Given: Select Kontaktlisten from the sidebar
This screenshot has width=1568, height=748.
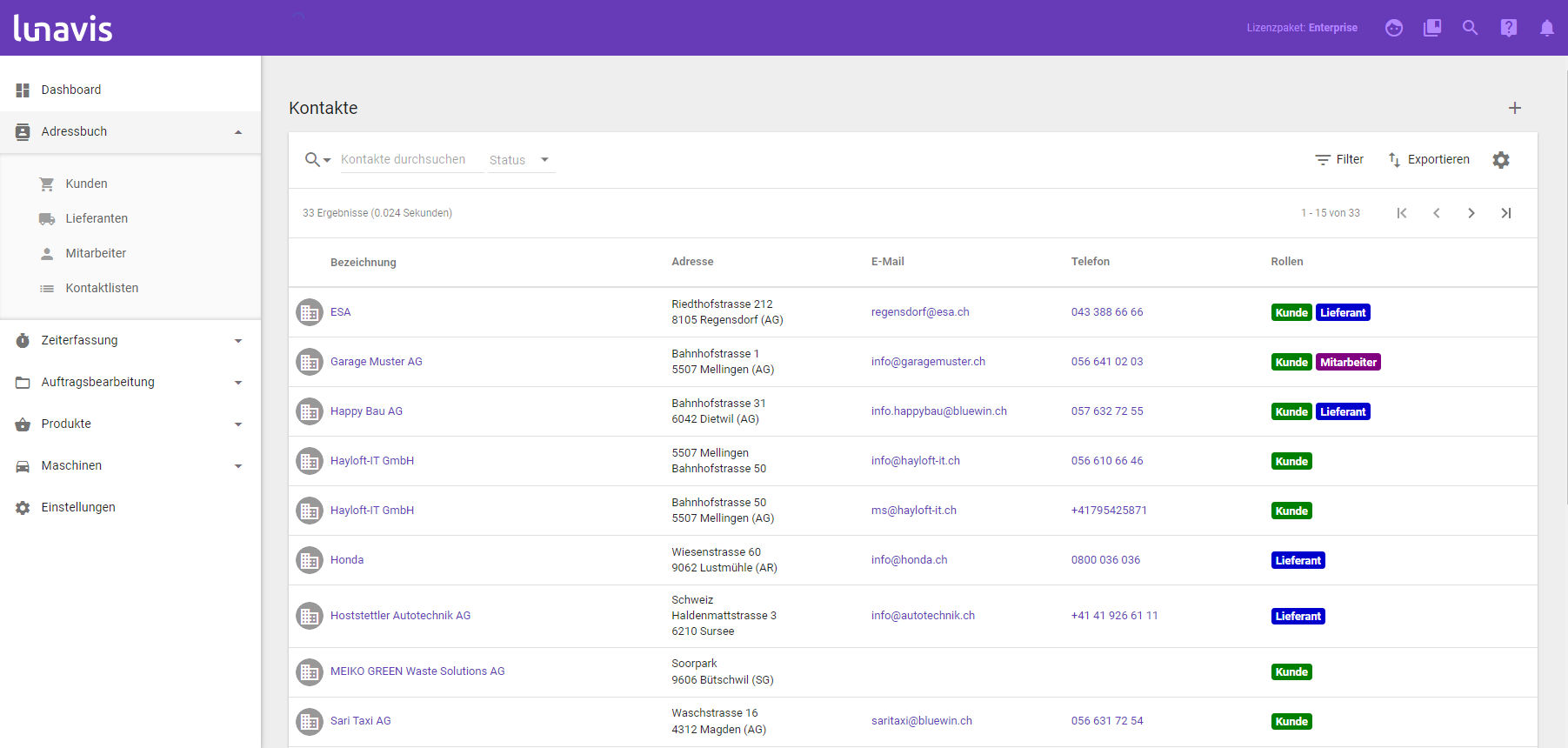Looking at the screenshot, I should pos(102,288).
